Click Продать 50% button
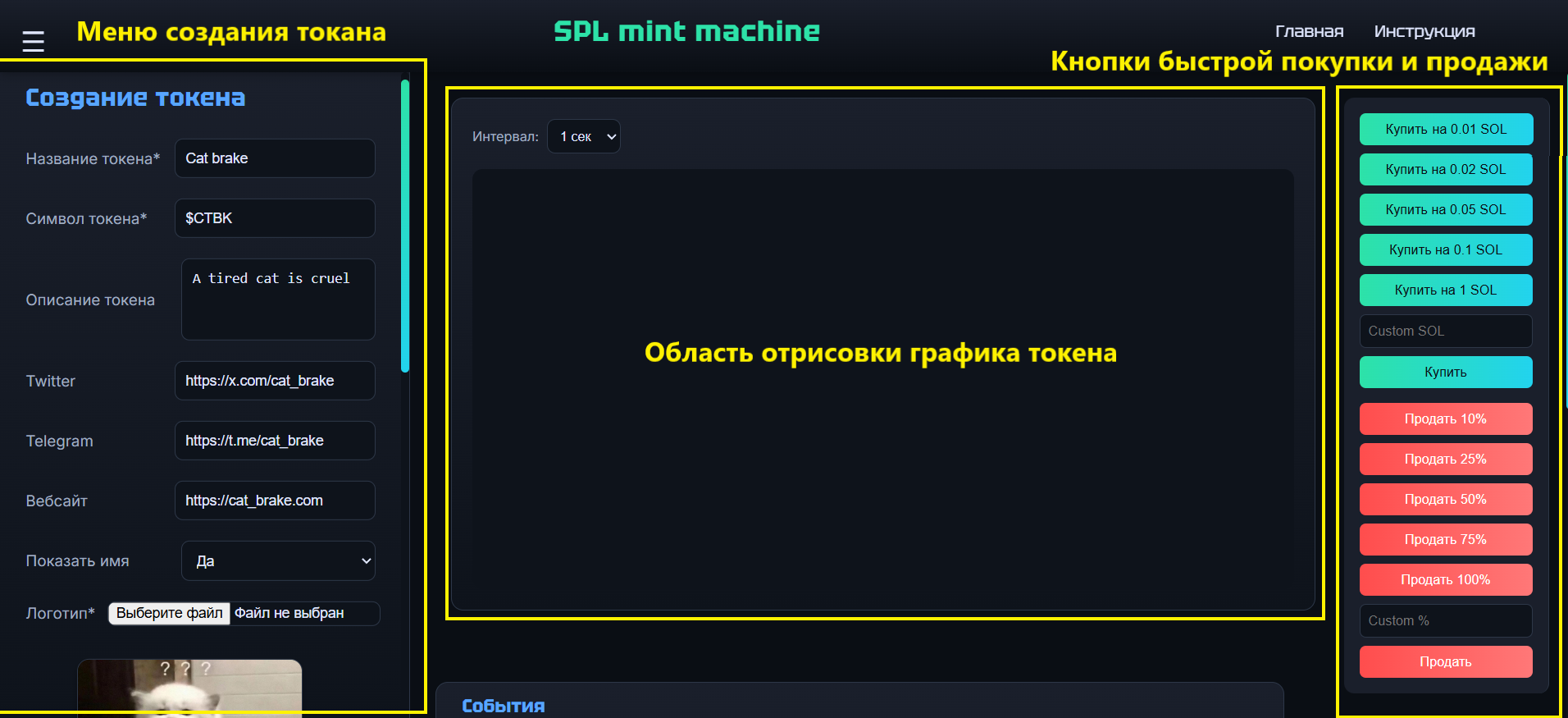The width and height of the screenshot is (1568, 718). pos(1445,500)
